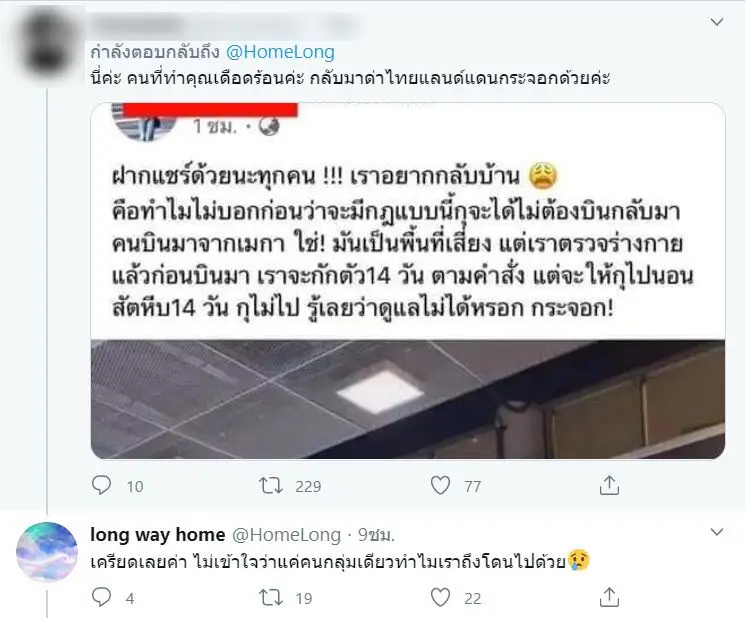745x618 pixels.
Task: Retweet long way home's tweet
Action: 271,598
